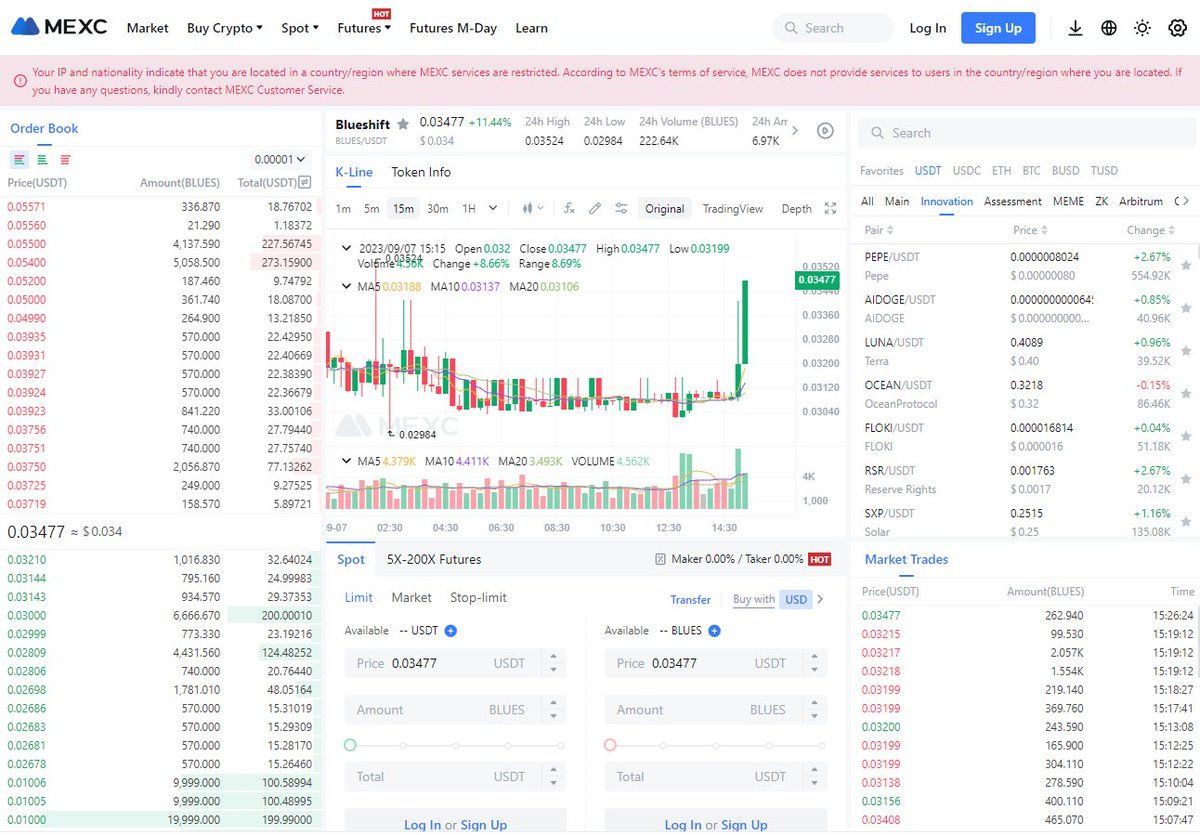Click the Total(USDT) column toggle icon
Viewport: 1200px width, 835px height.
coord(305,182)
